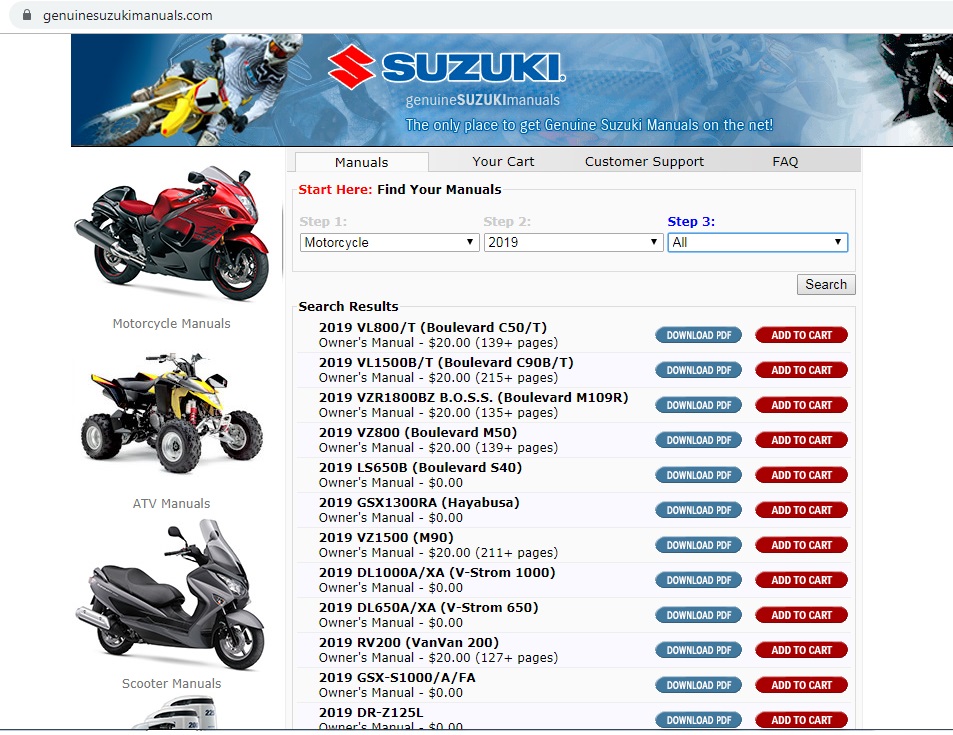Image resolution: width=953 pixels, height=735 pixels.
Task: Click the genuineSUZUKImanuals banner text
Action: [x=483, y=100]
